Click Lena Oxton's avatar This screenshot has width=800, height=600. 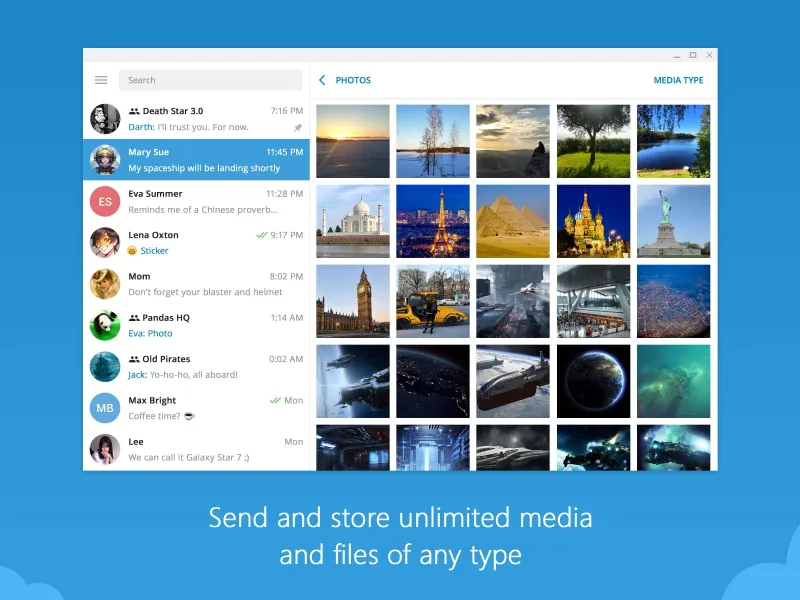click(x=105, y=242)
